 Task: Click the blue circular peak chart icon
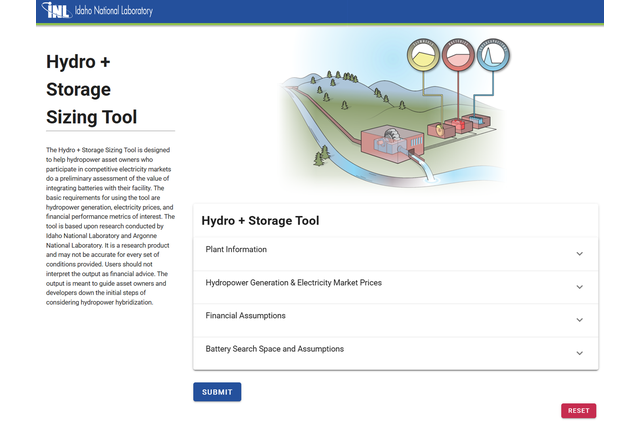(493, 55)
